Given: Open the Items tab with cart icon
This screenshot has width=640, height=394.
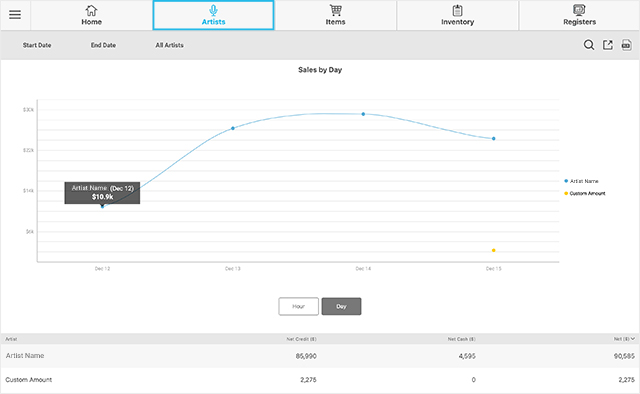Looking at the screenshot, I should point(335,15).
